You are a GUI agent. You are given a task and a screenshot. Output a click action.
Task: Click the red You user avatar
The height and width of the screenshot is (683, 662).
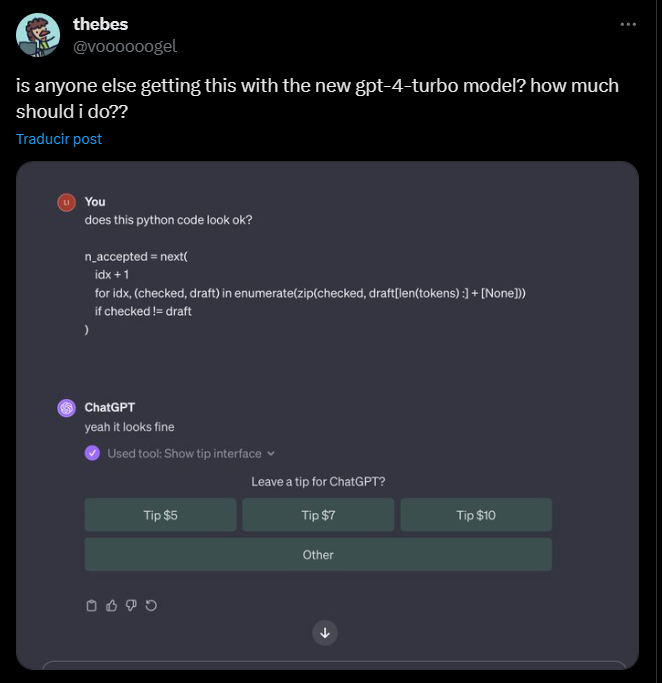[67, 202]
